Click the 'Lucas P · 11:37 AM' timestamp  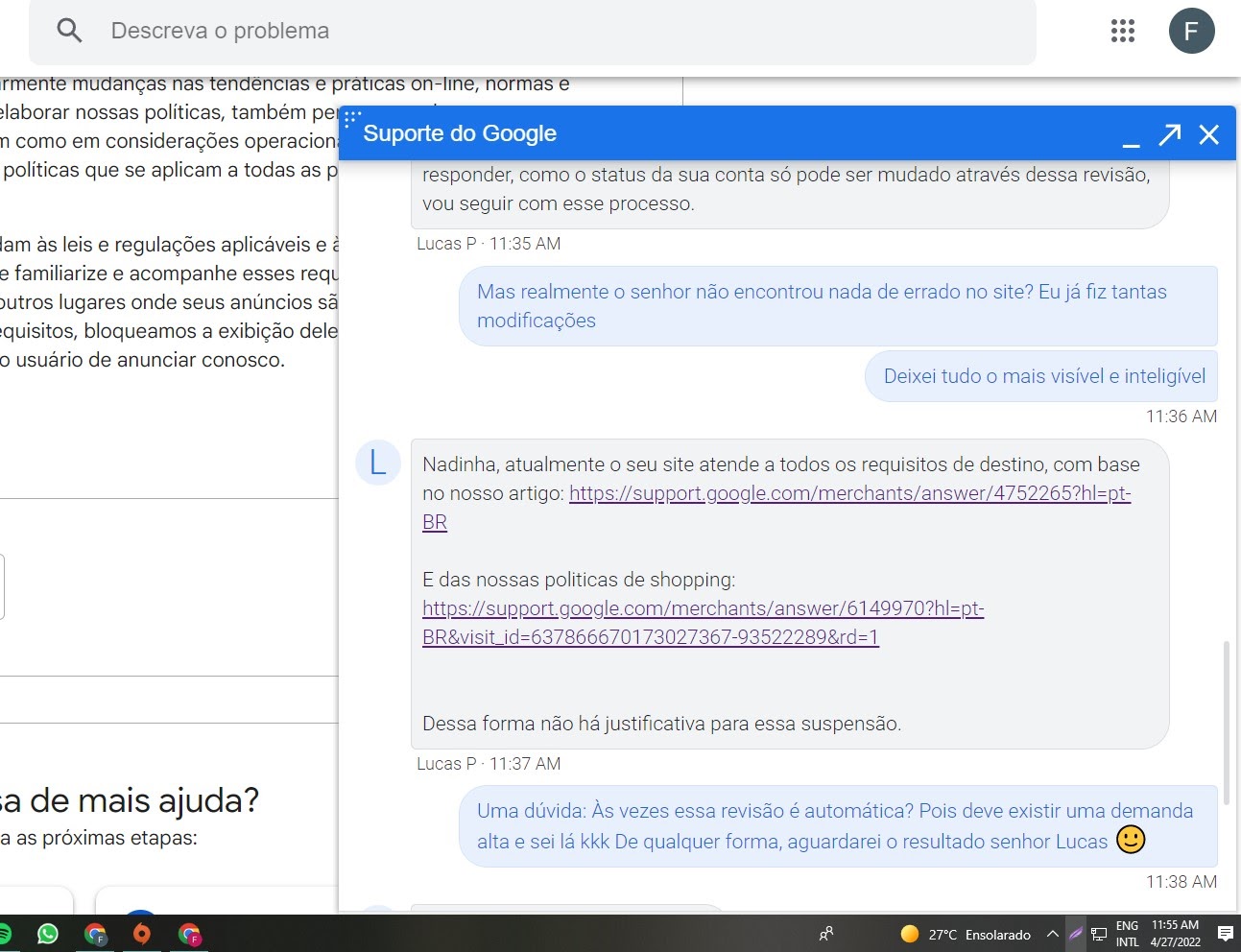489,764
